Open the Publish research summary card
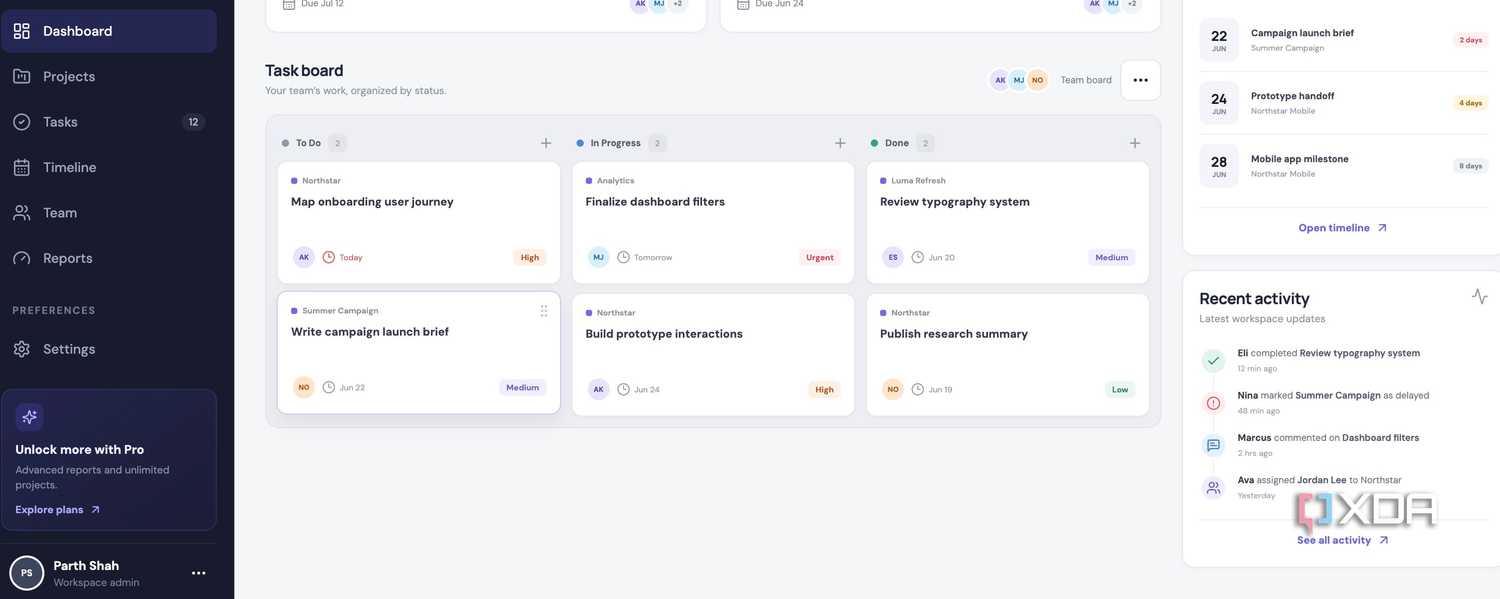 click(x=1008, y=354)
